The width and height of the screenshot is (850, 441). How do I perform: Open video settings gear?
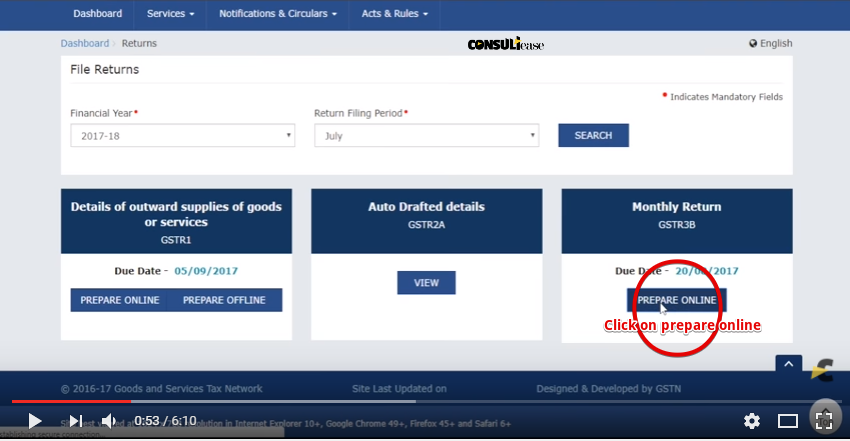click(x=752, y=421)
